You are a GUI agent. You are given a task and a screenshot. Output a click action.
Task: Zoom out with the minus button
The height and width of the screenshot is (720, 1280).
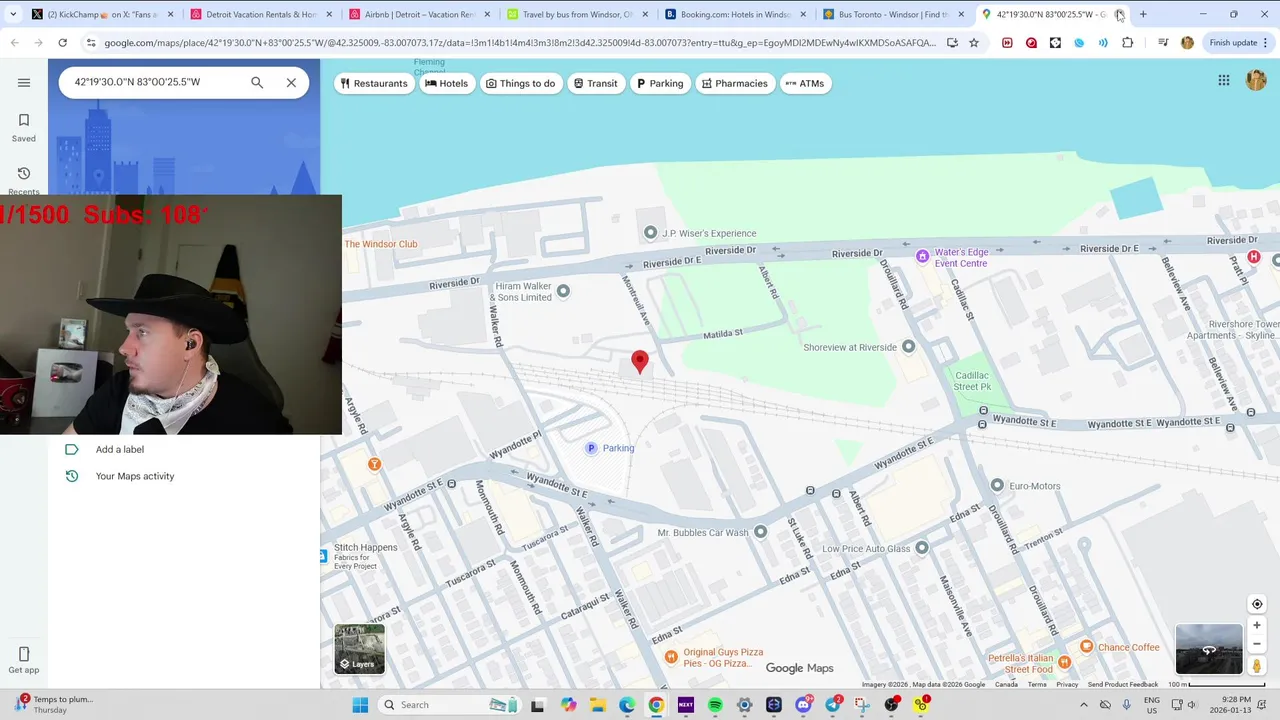click(x=1257, y=644)
